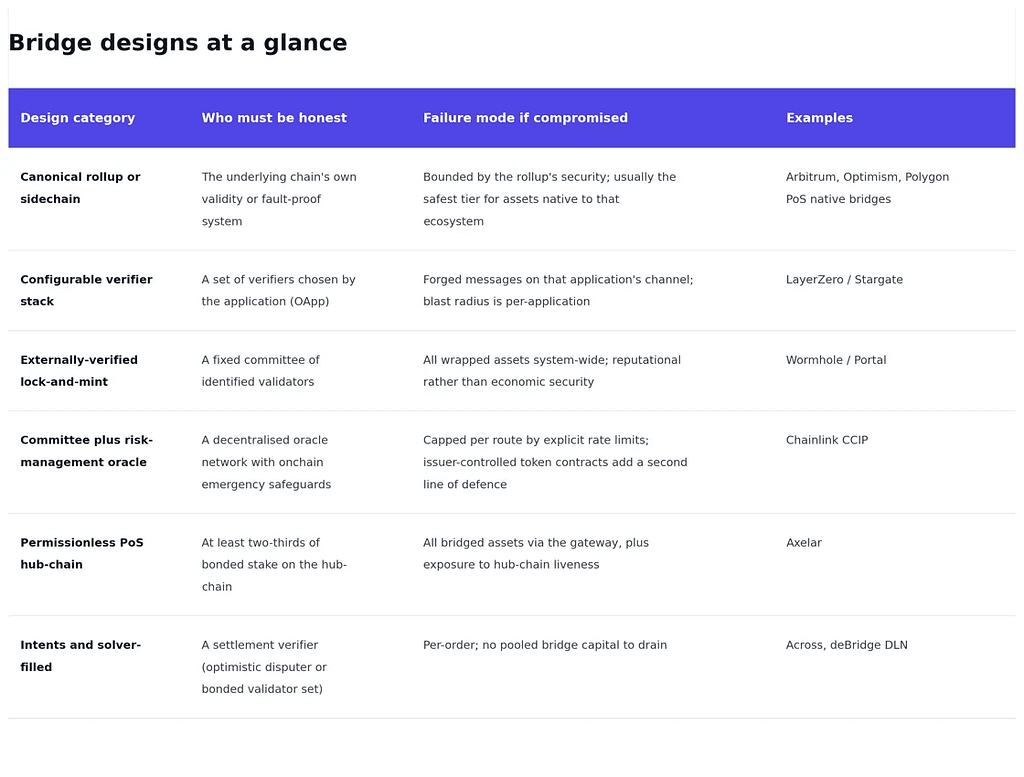1024x777 pixels.
Task: Click the 'Arbitrum, Optimism, Polygon' examples cell
Action: (x=867, y=188)
